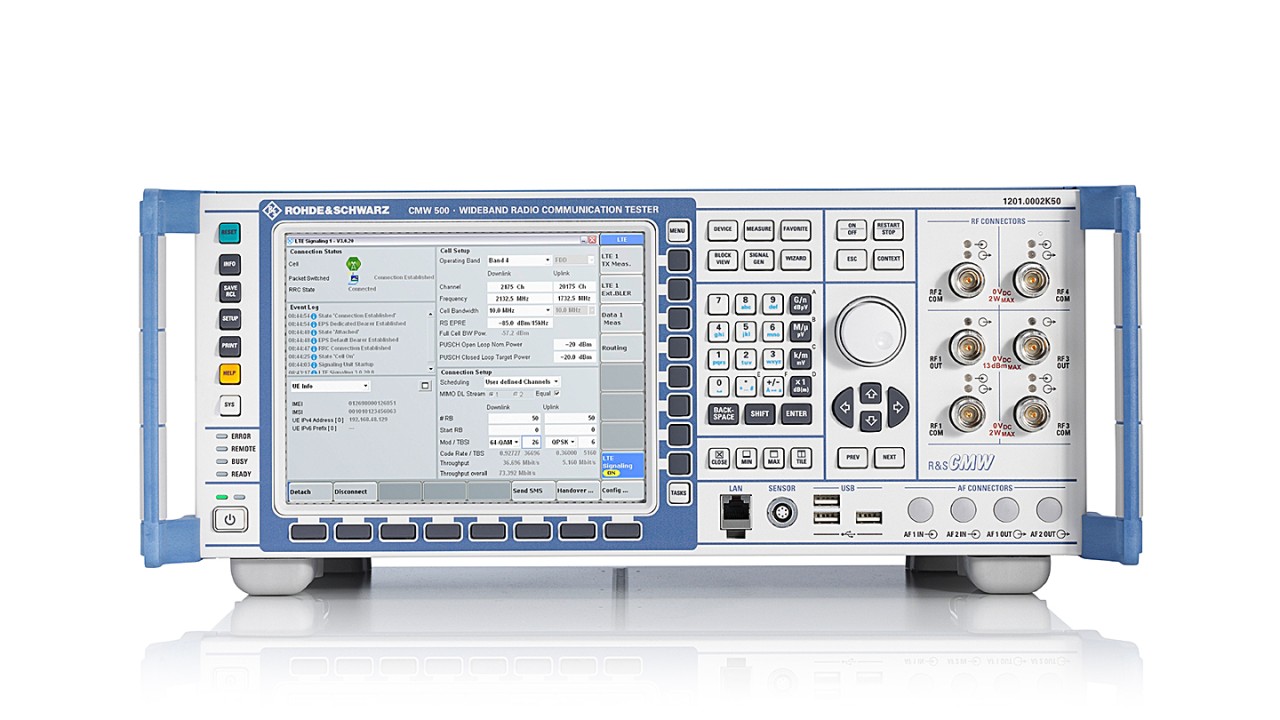Toggle the MIMO Equal checkbox

[557, 393]
